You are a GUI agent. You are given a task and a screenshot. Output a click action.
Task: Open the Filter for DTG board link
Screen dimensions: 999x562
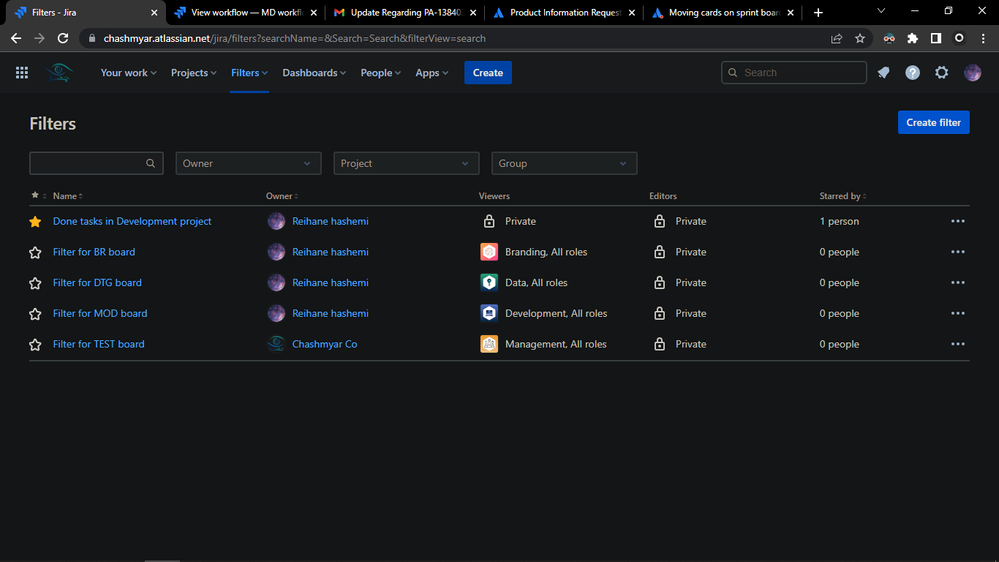point(97,282)
